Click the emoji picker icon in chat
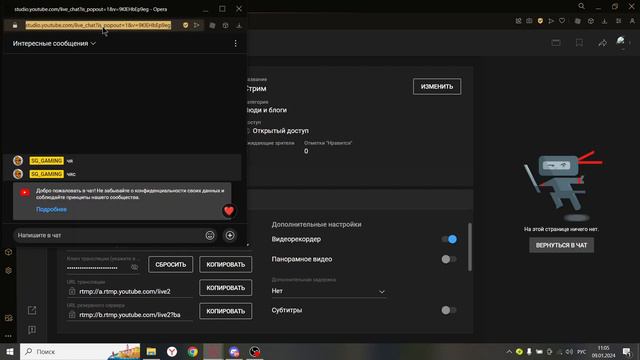 pyautogui.click(x=210, y=236)
